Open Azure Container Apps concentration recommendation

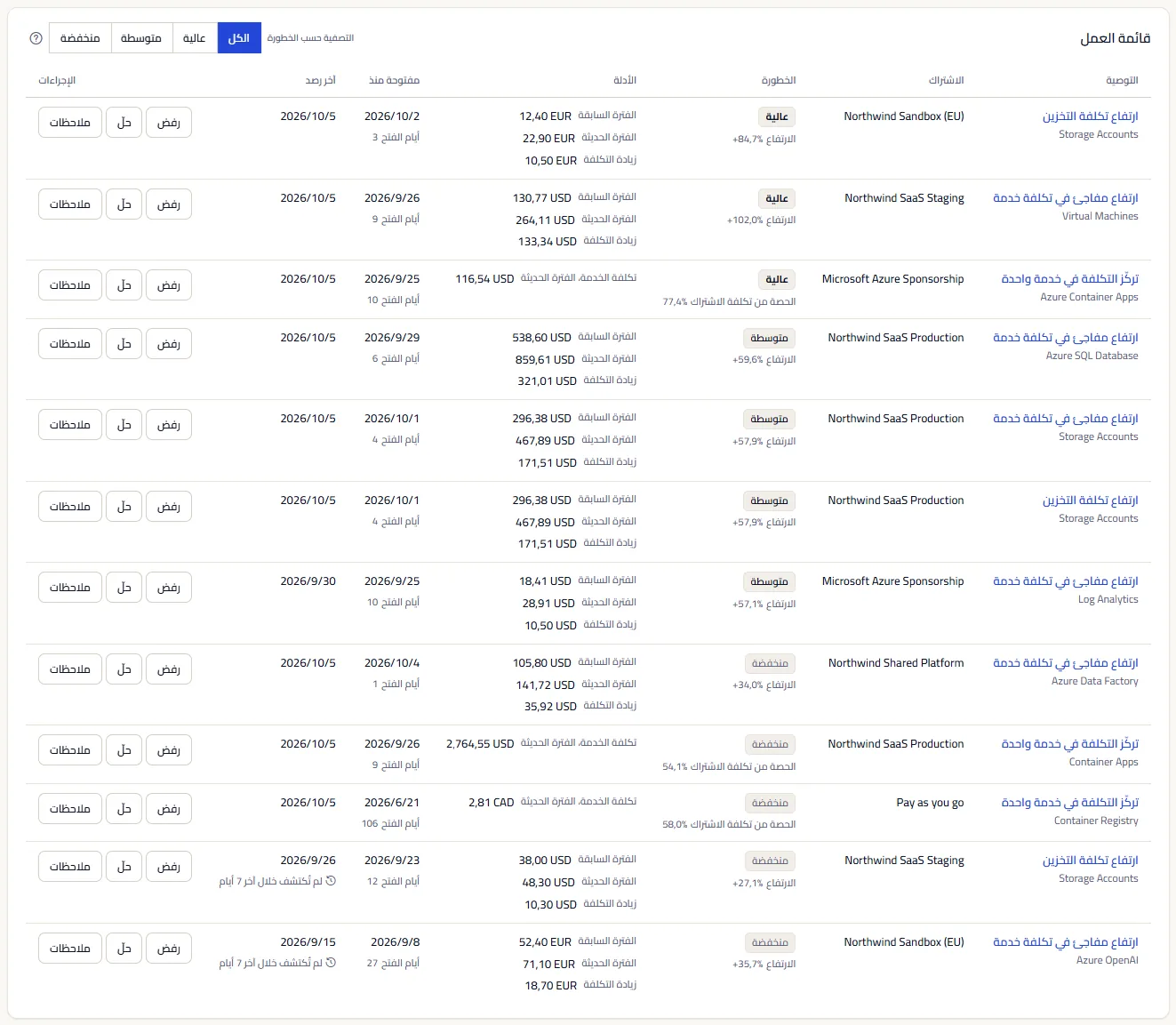[1069, 279]
